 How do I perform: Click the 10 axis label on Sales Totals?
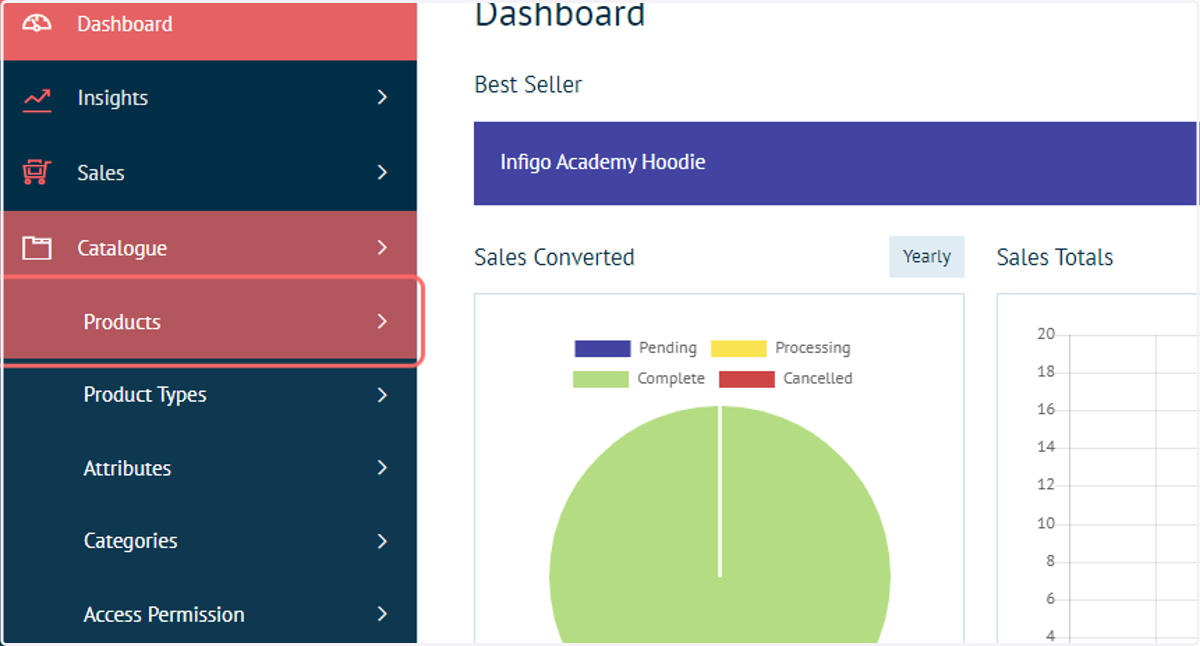tap(1046, 524)
